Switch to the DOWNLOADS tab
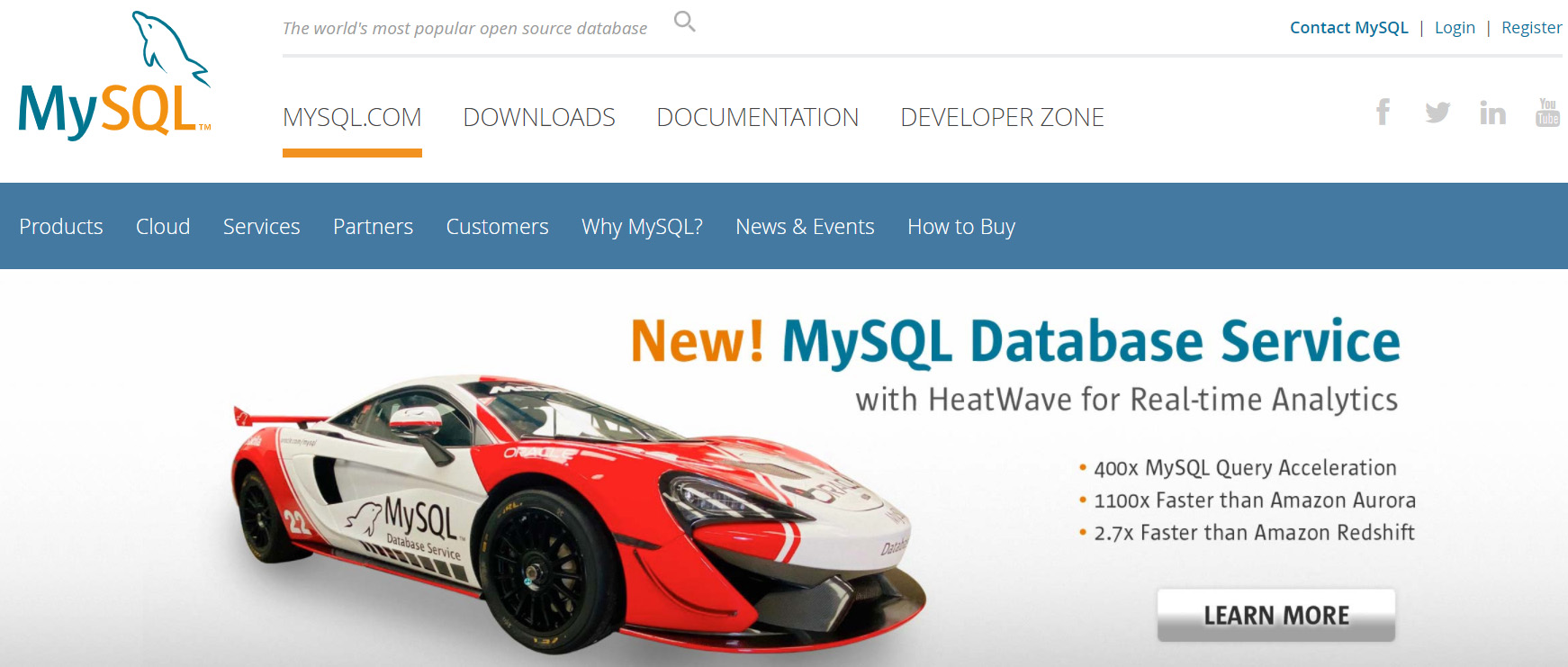 point(539,117)
